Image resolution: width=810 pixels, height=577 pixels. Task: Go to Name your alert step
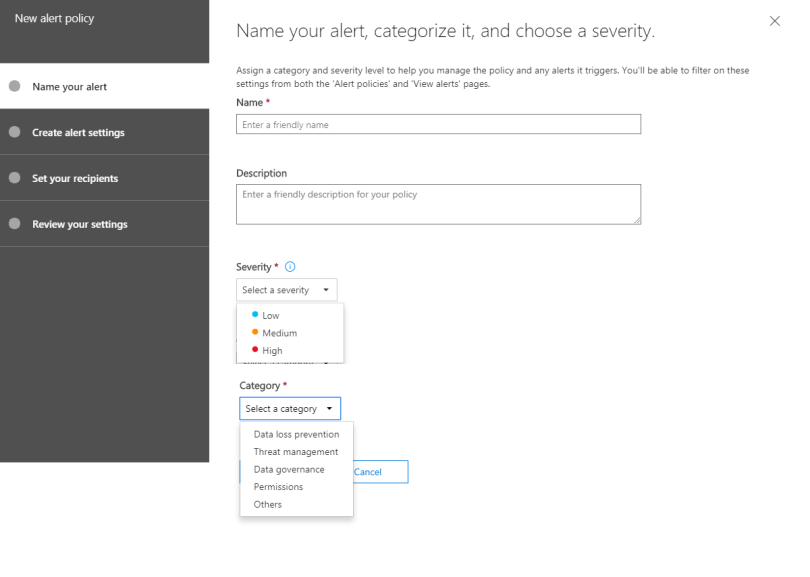click(x=69, y=87)
